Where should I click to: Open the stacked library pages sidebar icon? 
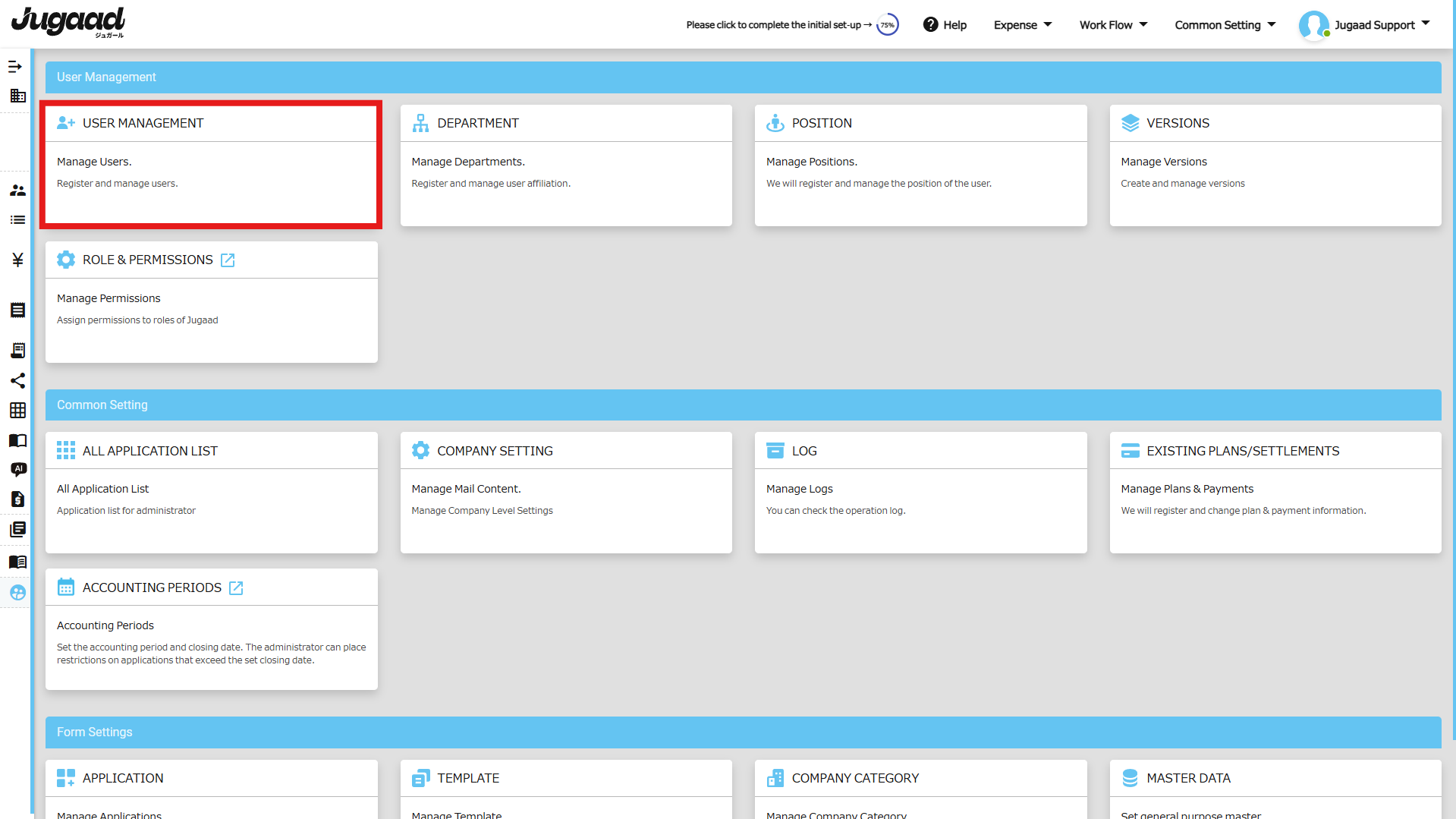[x=17, y=529]
